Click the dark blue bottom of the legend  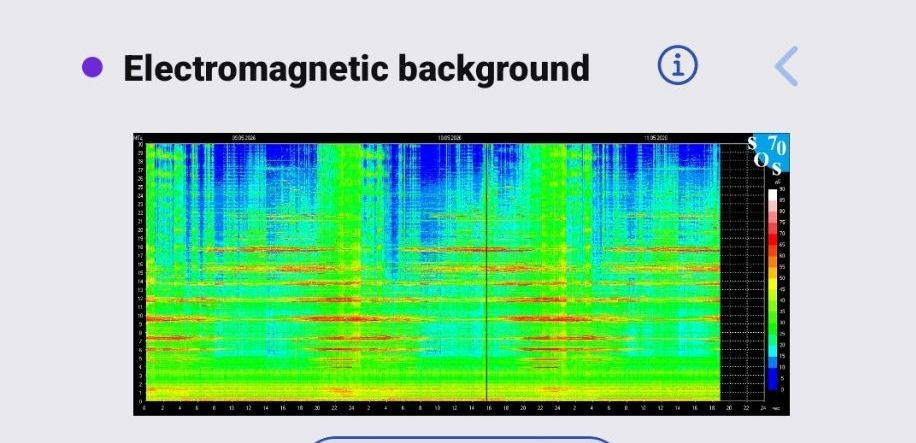pyautogui.click(x=772, y=383)
